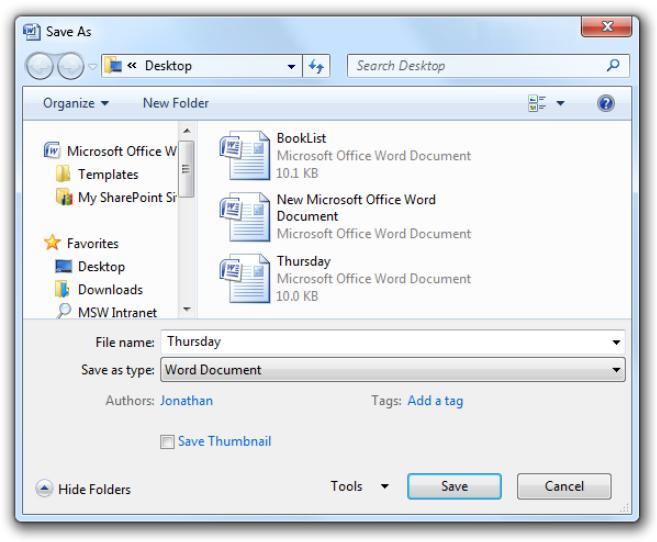The height and width of the screenshot is (542, 657).
Task: Create a New Folder
Action: coord(176,103)
